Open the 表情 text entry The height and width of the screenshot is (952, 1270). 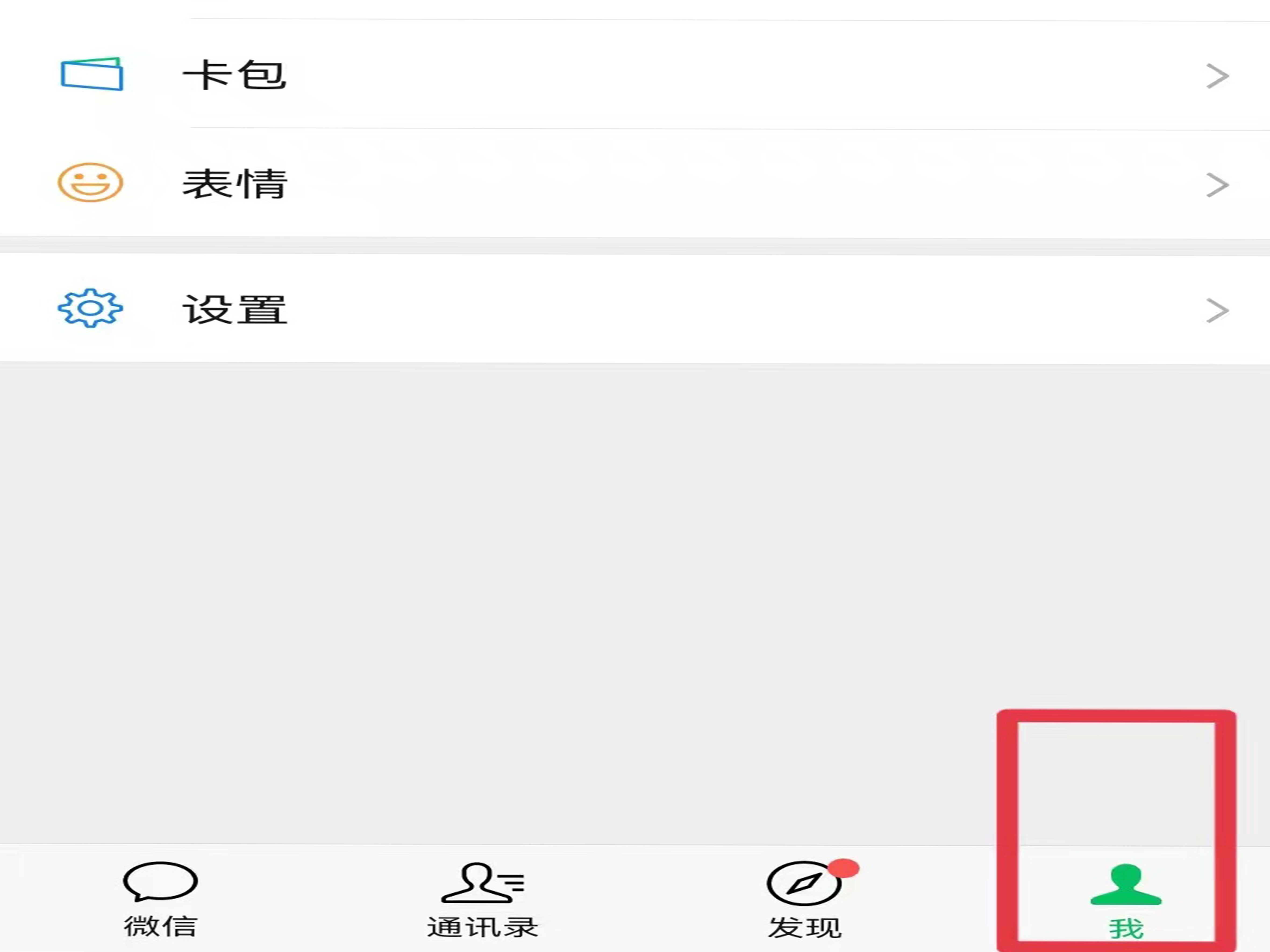tap(234, 184)
